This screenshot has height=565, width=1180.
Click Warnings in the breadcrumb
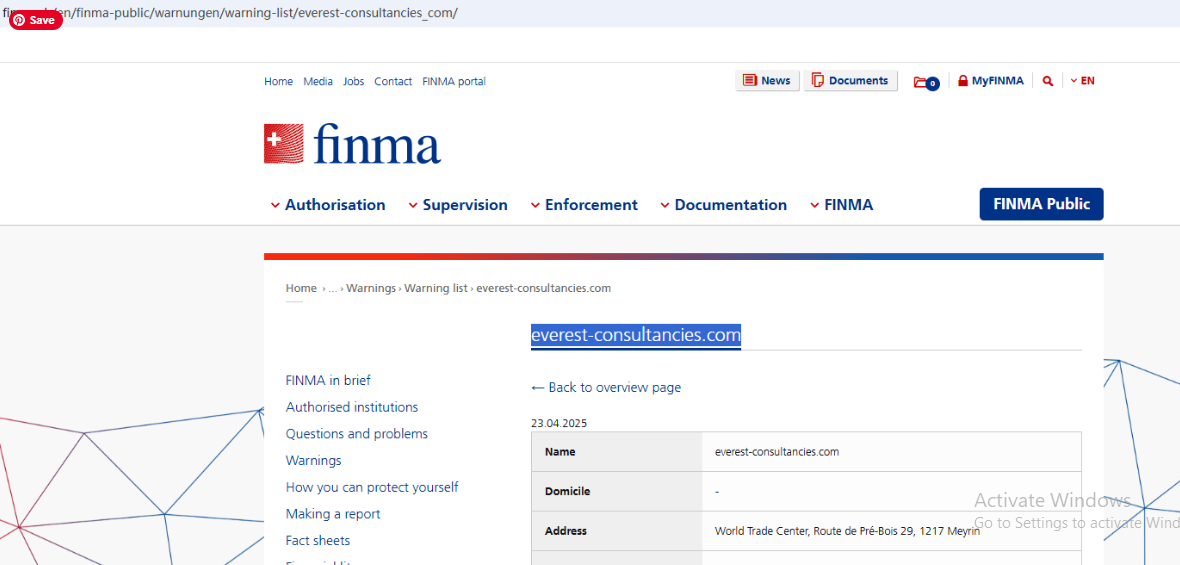coord(370,288)
